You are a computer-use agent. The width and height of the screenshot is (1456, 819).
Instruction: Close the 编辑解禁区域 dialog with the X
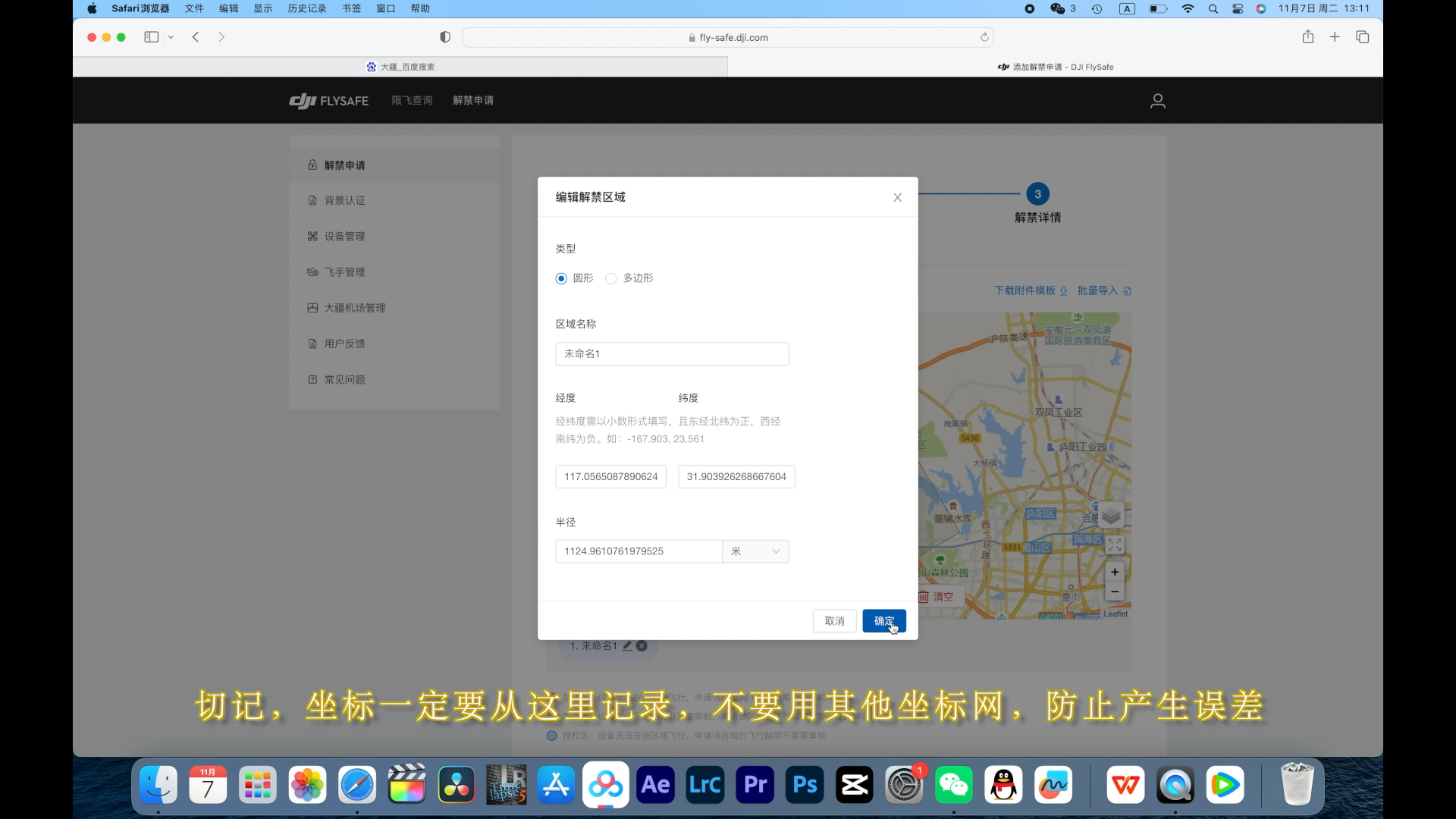click(897, 197)
